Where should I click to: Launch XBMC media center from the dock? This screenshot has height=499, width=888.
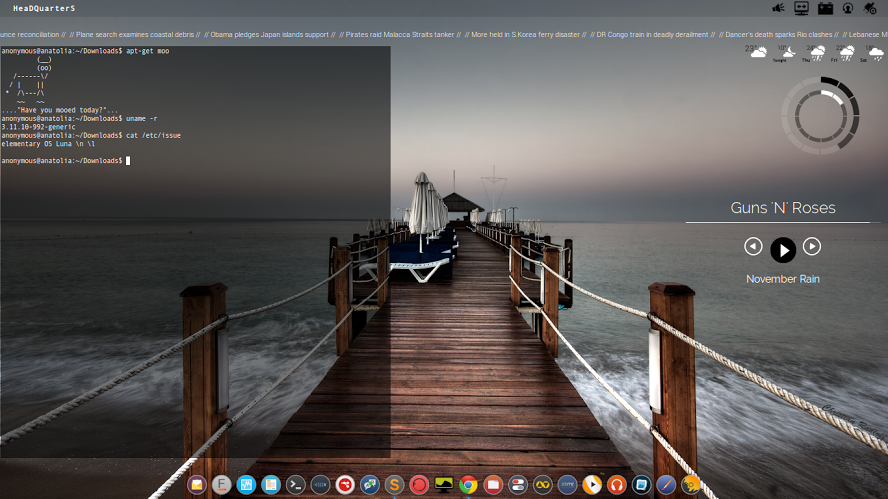tap(567, 485)
